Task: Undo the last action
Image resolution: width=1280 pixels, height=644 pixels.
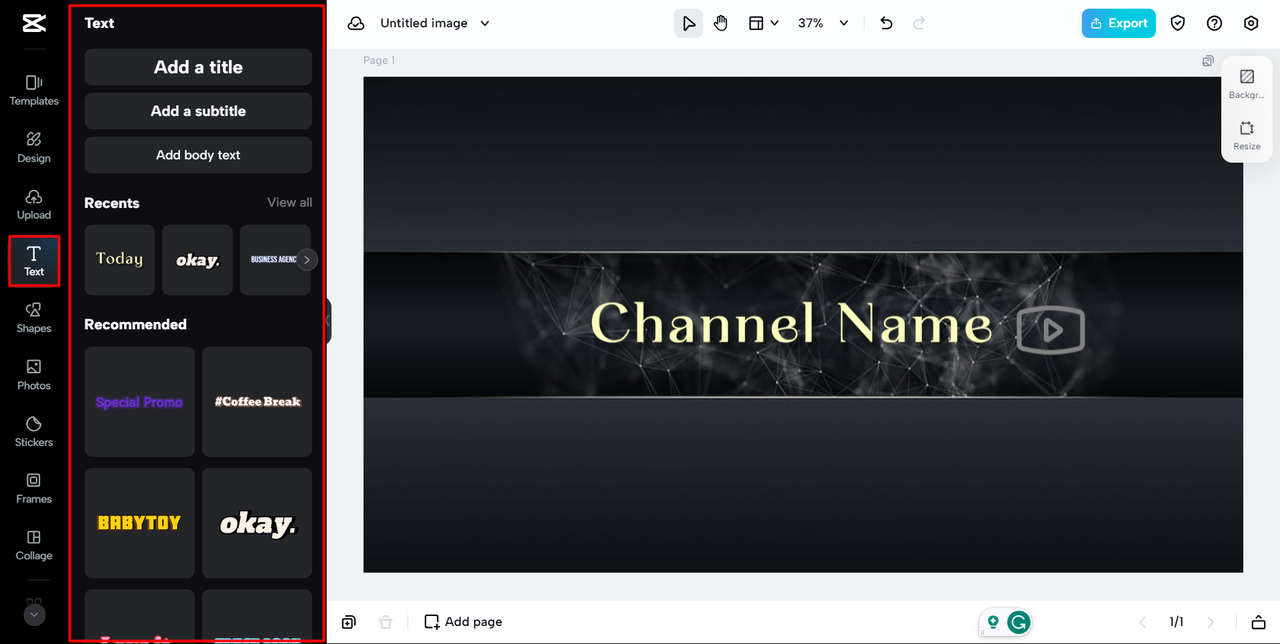Action: coord(886,23)
